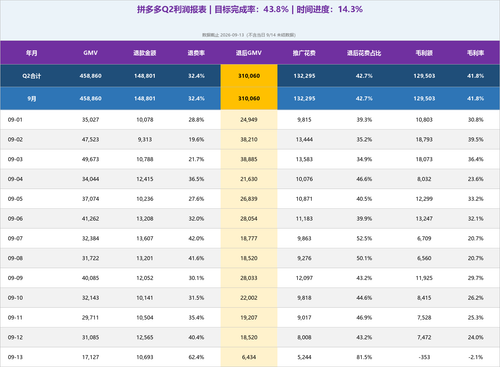Click gross margin 33.2%
Viewport: 500px width, 367px height.
[475, 199]
